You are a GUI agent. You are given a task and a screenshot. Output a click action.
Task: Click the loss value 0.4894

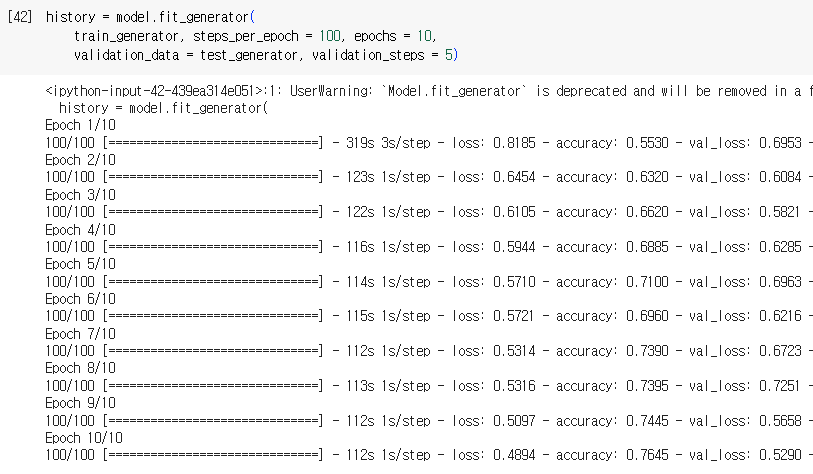point(514,455)
